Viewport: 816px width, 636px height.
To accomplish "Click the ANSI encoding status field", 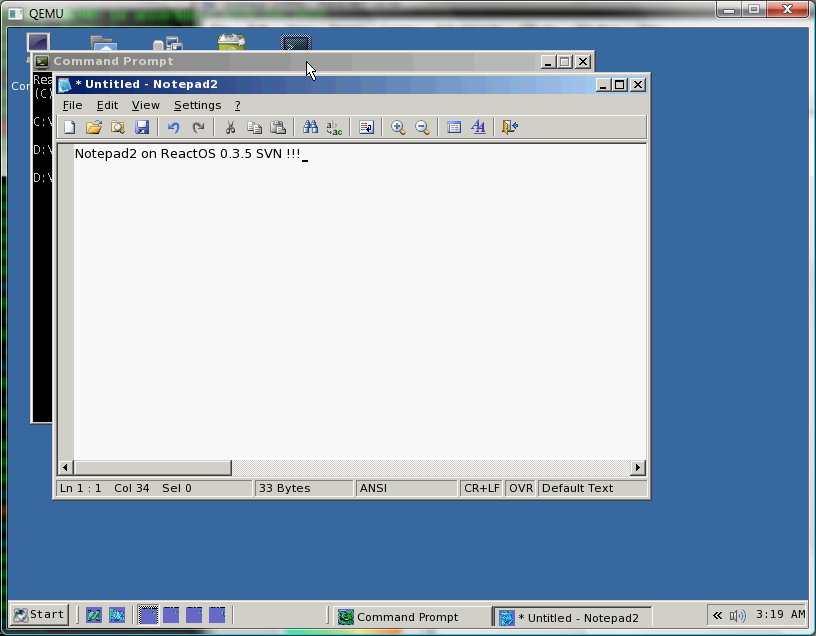I will coord(406,488).
